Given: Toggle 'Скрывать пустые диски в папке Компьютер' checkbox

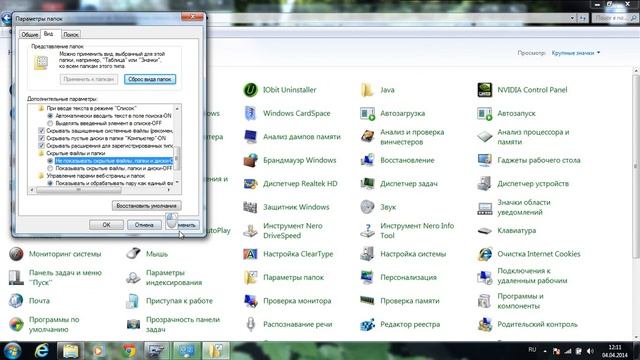Looking at the screenshot, I should point(41,138).
